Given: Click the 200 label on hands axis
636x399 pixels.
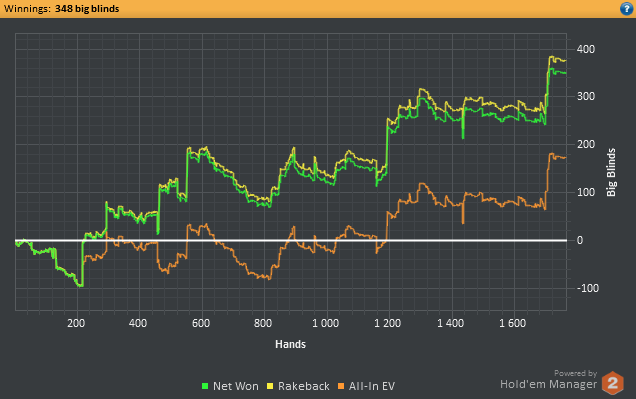Looking at the screenshot, I should 76,323.
